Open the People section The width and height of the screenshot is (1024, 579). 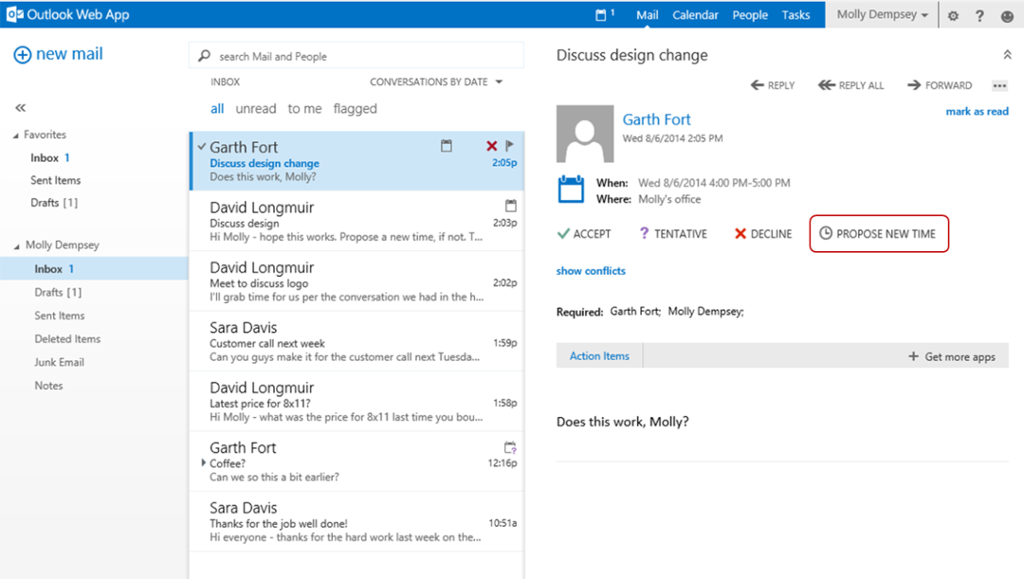(749, 15)
